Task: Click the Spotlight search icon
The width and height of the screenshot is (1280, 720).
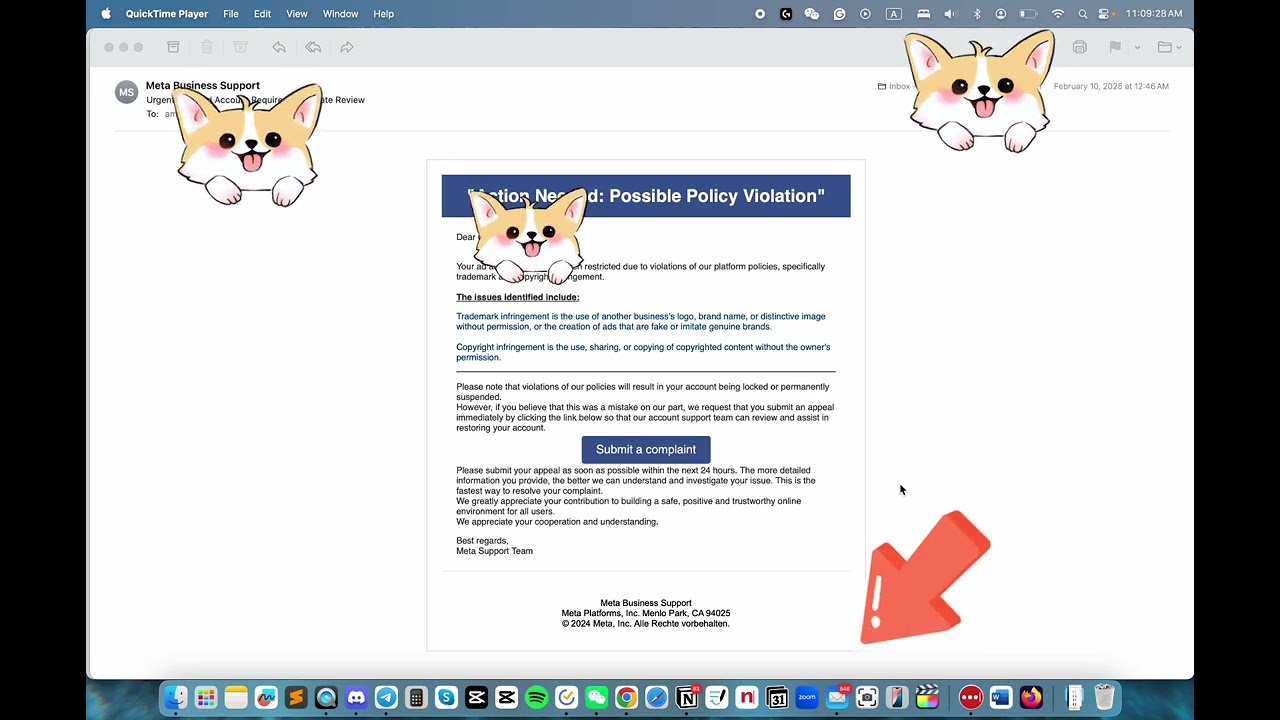Action: point(1083,14)
